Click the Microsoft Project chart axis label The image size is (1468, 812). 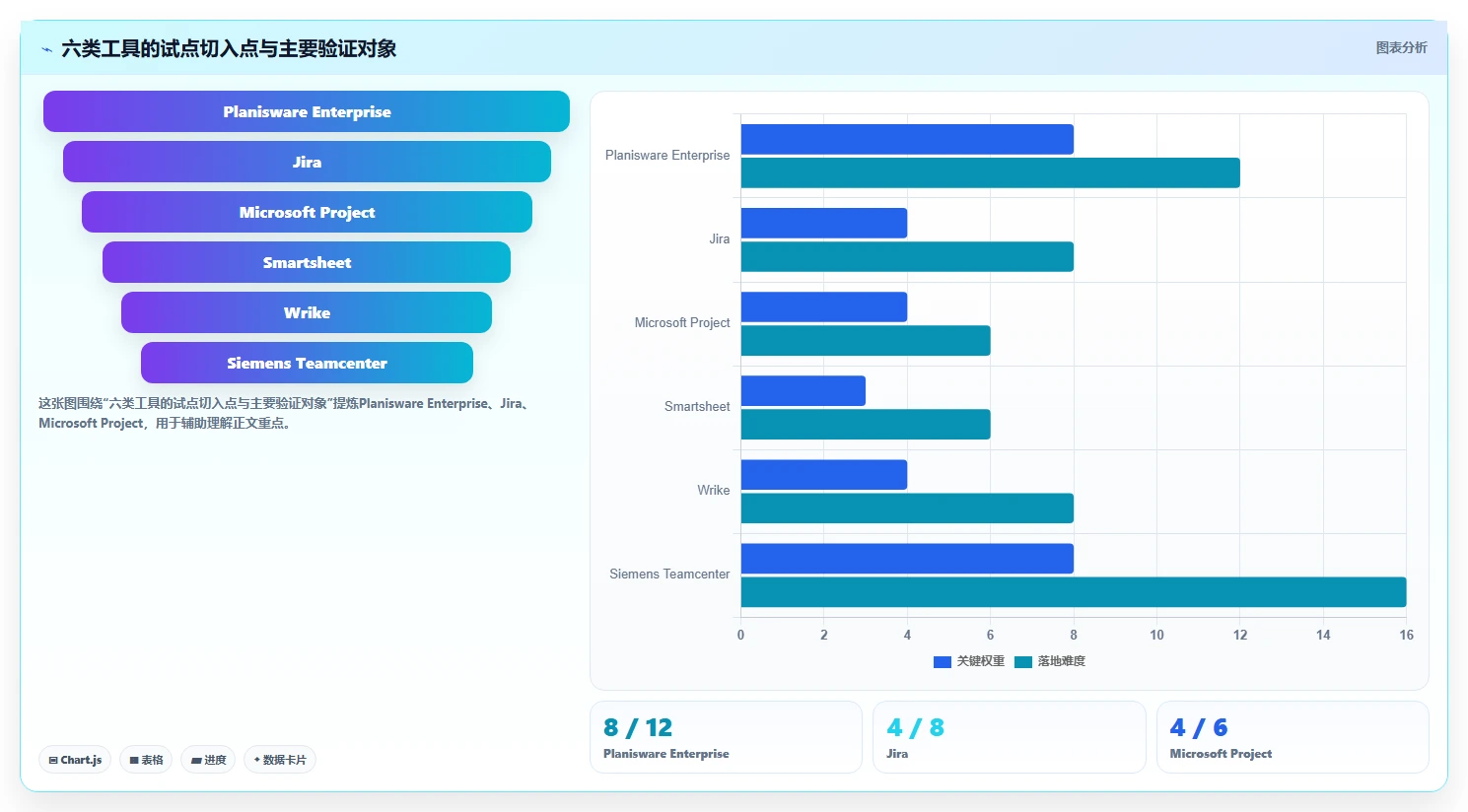tap(682, 323)
